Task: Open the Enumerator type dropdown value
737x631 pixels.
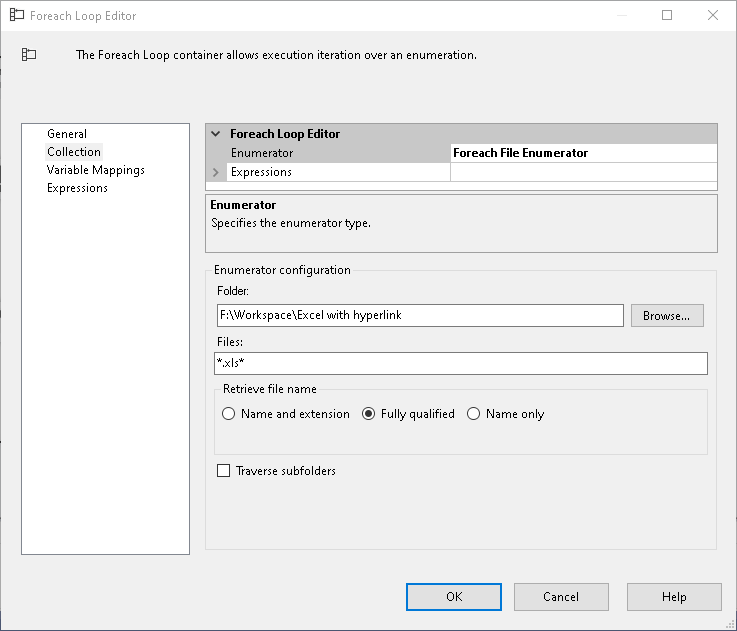Action: 583,153
